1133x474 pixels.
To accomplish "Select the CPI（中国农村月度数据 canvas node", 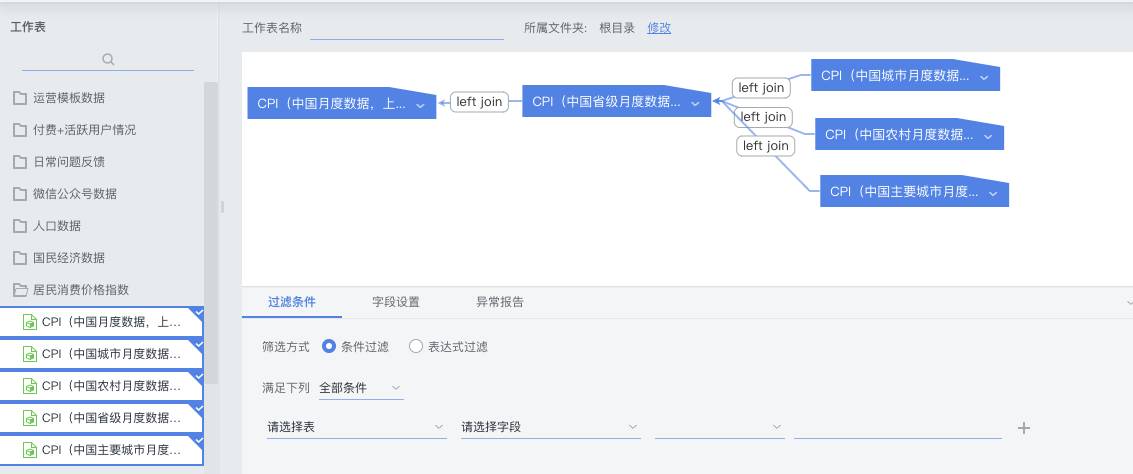I will point(910,134).
